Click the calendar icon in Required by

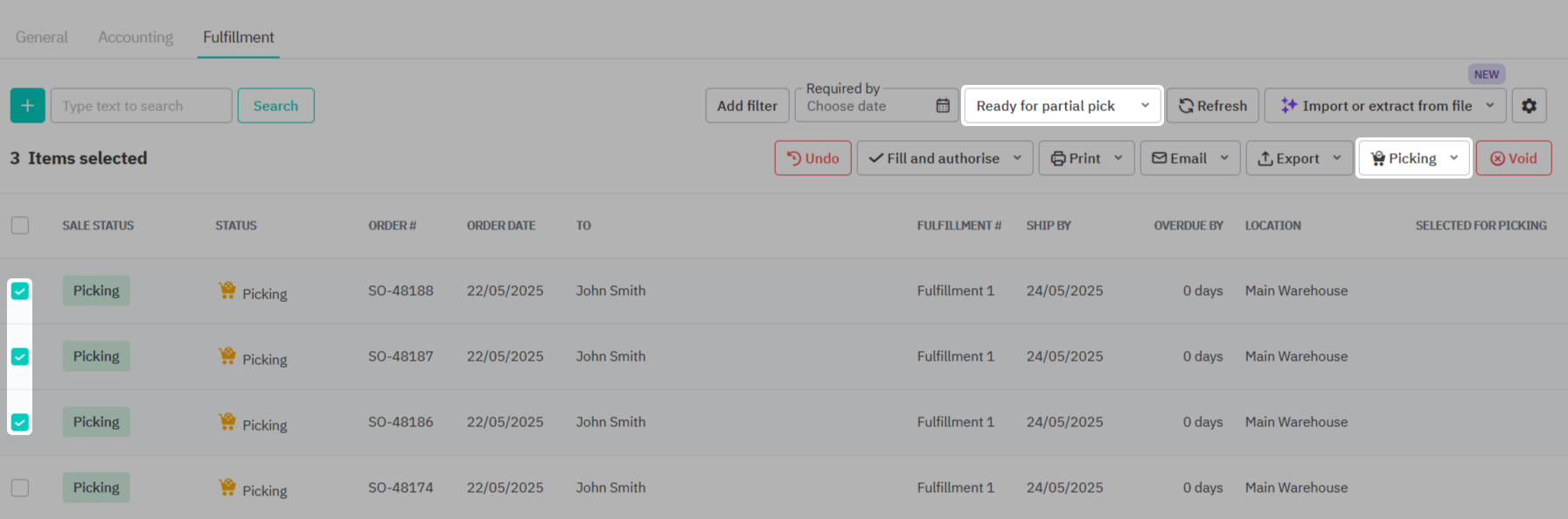click(943, 106)
